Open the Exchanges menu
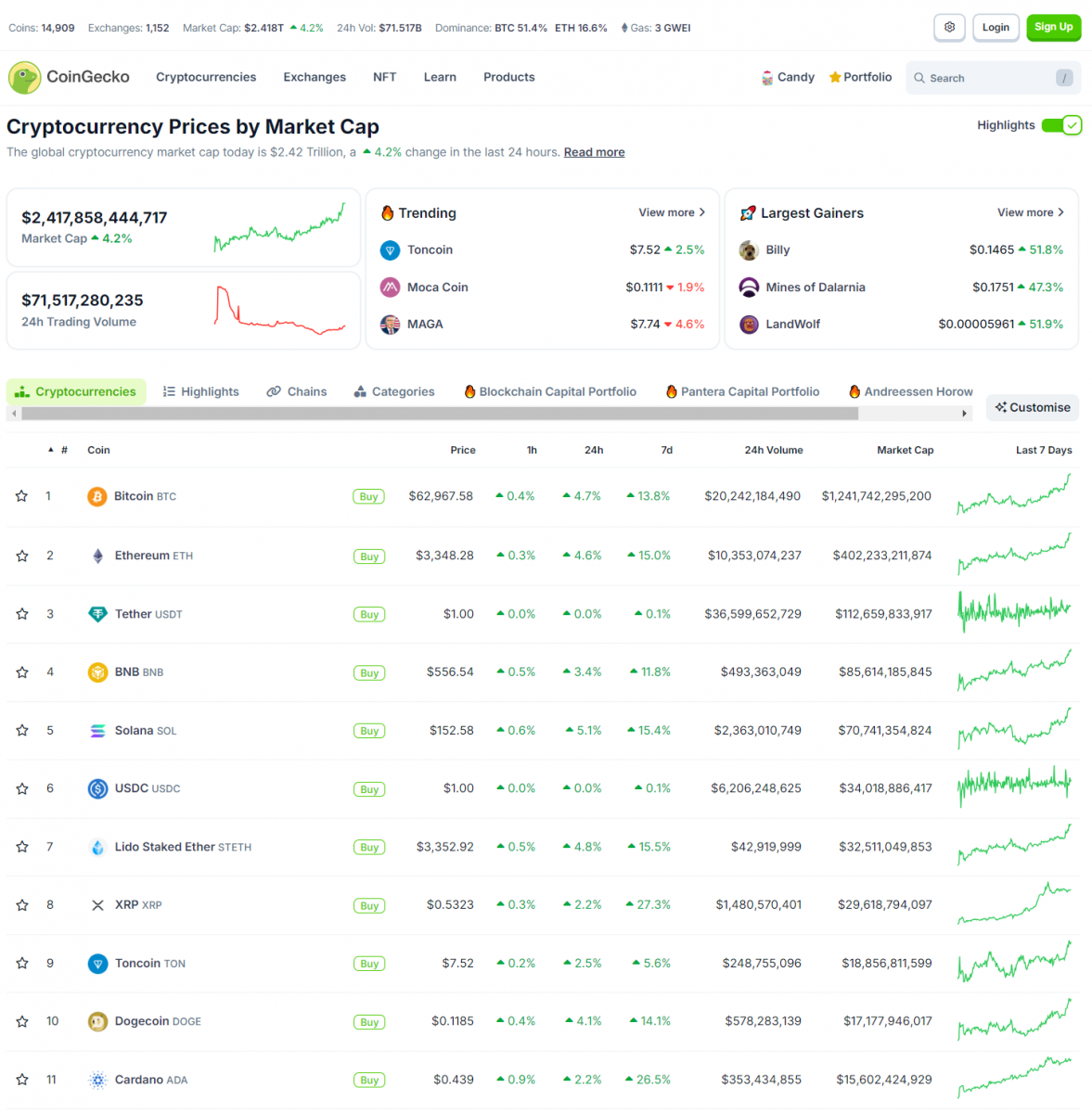Screen dimensions: 1092x1113 tap(315, 78)
